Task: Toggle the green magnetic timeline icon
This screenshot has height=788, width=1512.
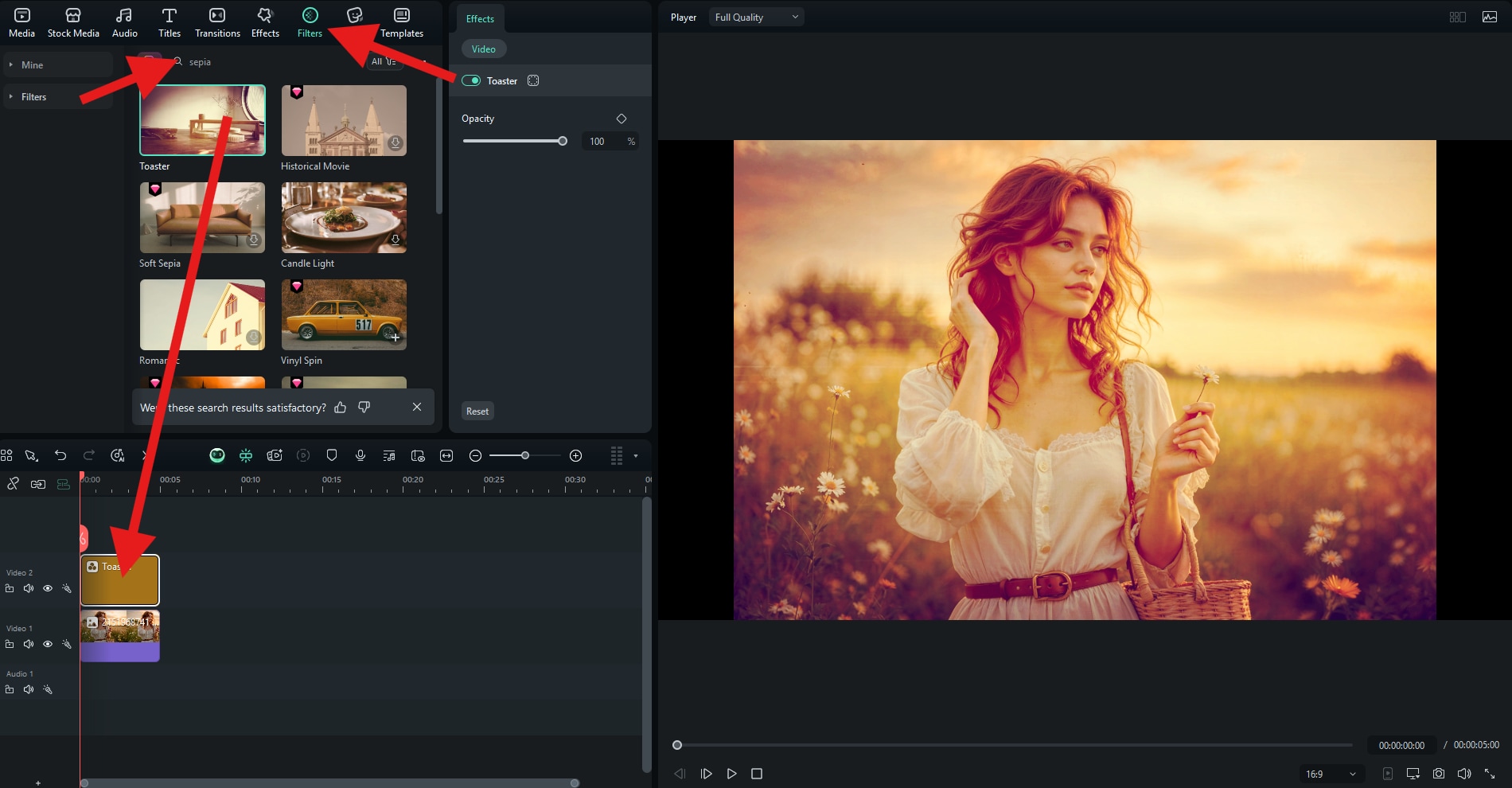Action: click(x=64, y=484)
